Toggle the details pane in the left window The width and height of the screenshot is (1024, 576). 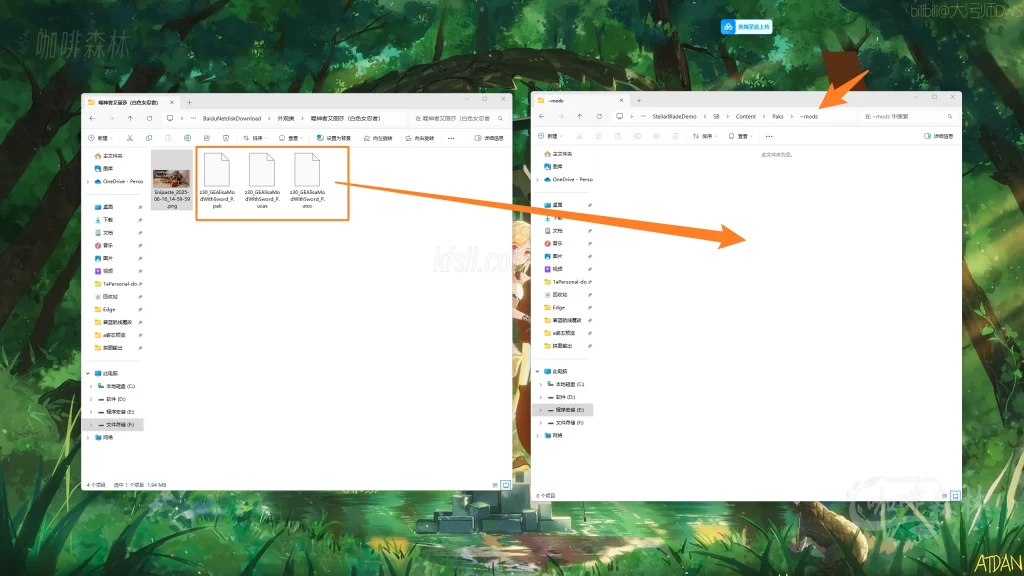tap(489, 138)
